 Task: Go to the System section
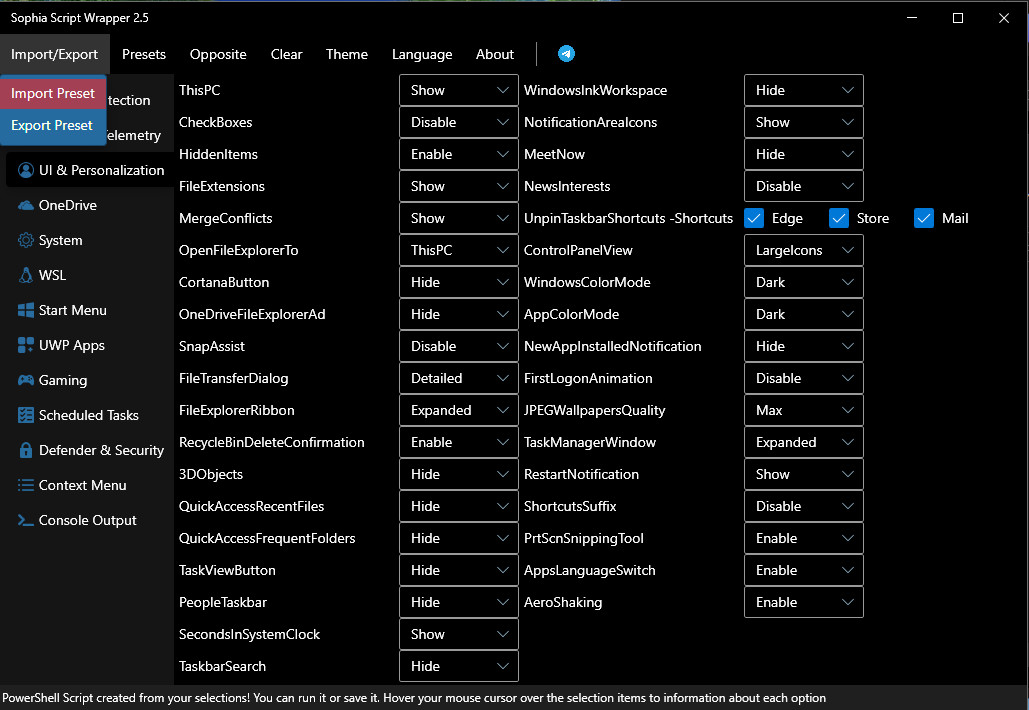90,240
